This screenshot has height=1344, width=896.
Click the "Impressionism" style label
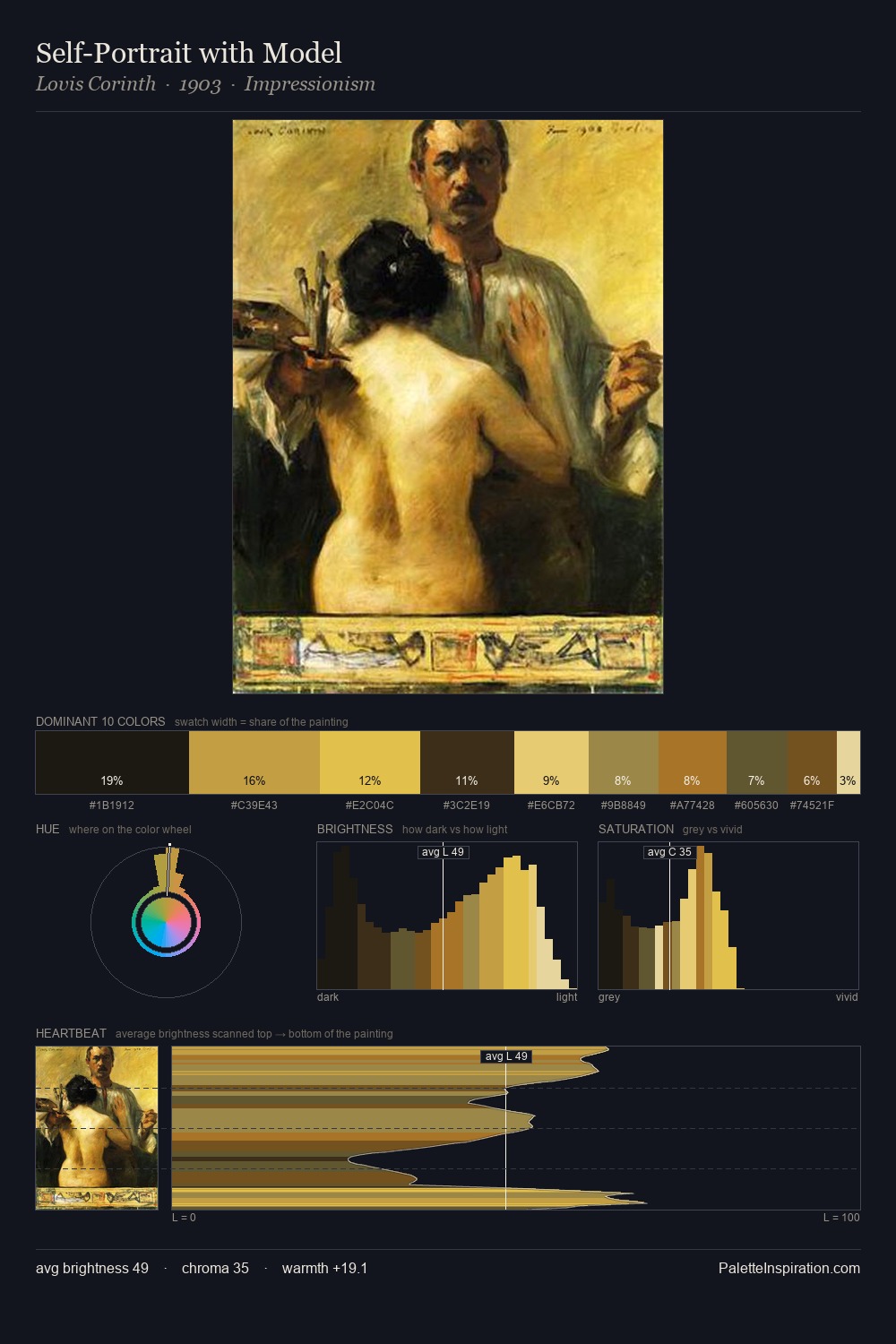(x=310, y=84)
